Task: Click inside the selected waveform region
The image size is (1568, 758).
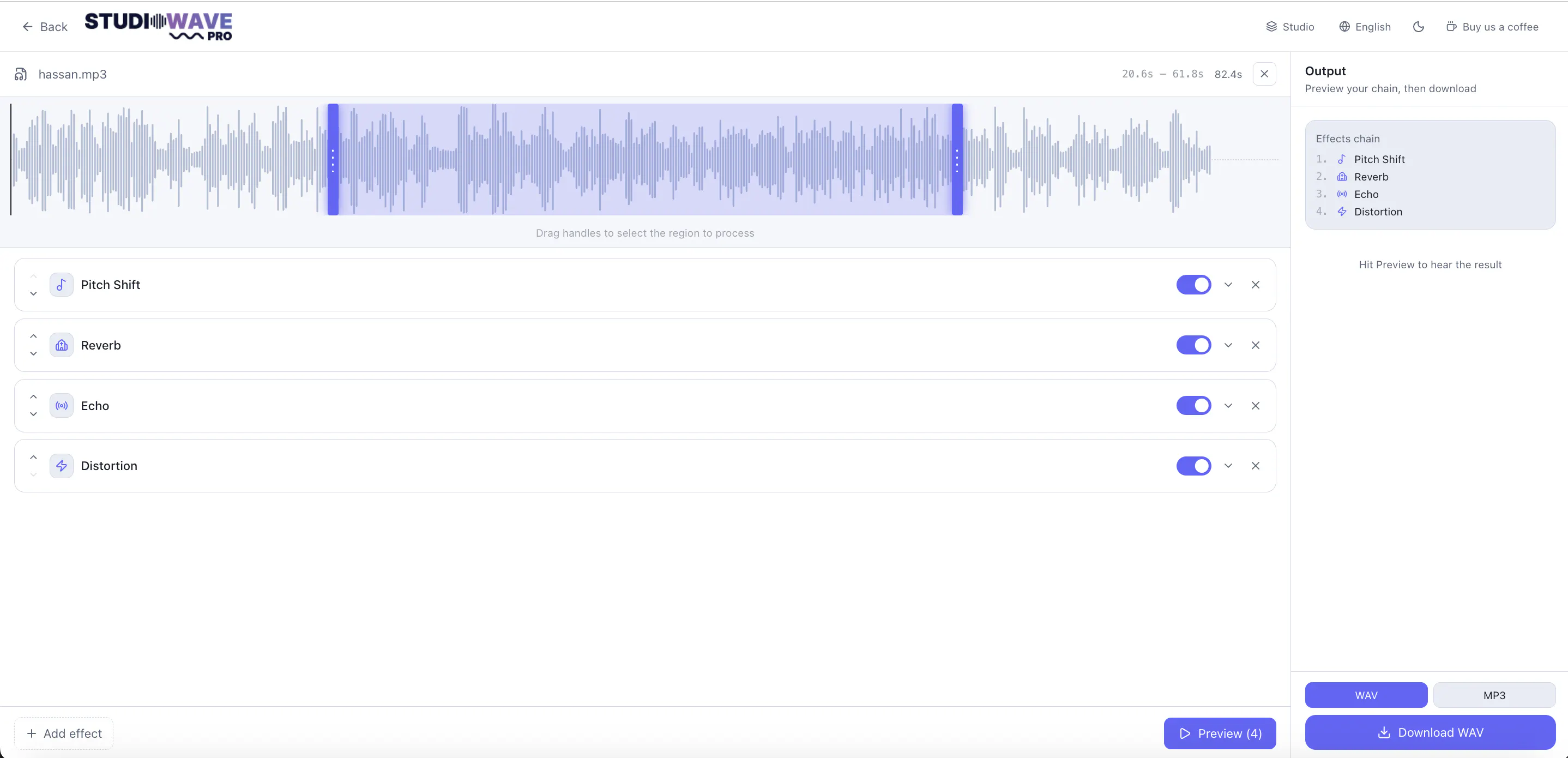Action: pyautogui.click(x=644, y=160)
